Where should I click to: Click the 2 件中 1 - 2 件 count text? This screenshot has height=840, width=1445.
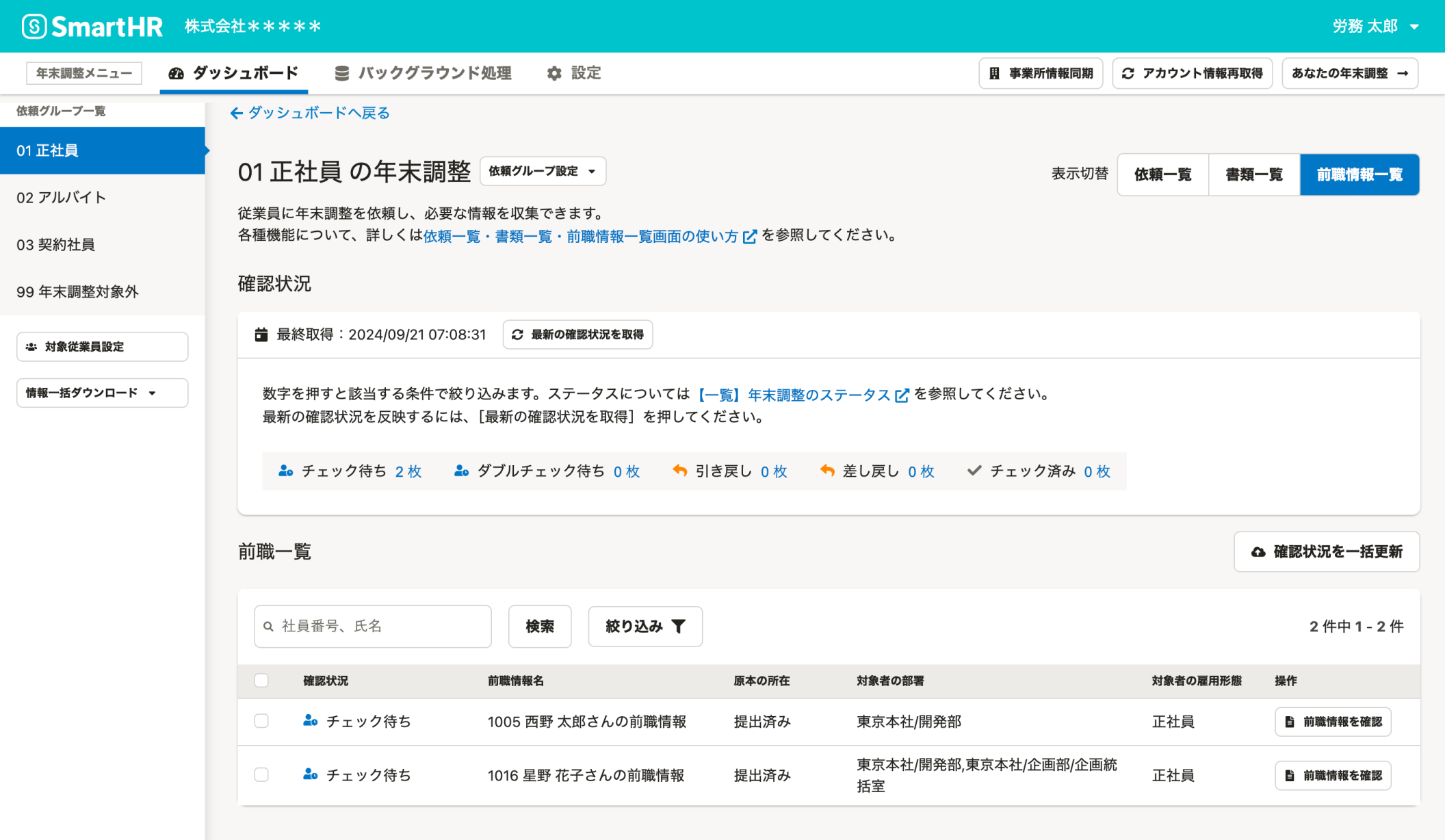(x=1356, y=627)
